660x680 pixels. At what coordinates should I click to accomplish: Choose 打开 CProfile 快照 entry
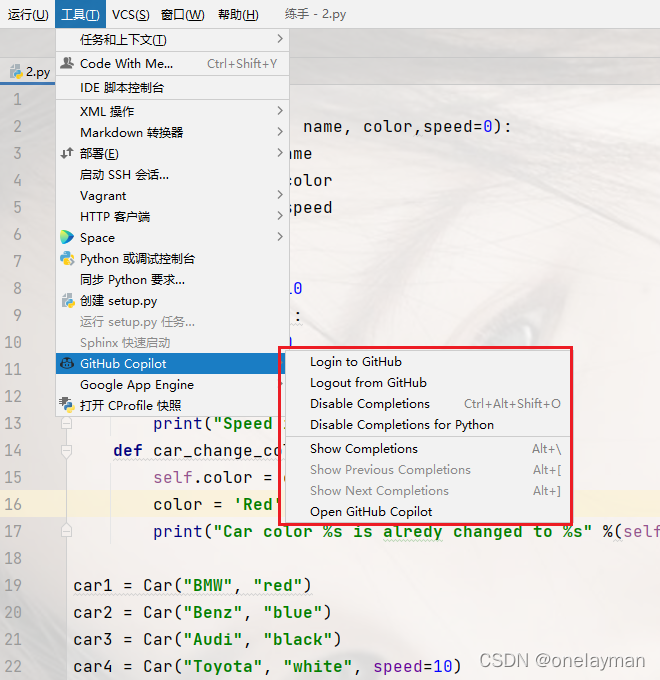(169, 405)
